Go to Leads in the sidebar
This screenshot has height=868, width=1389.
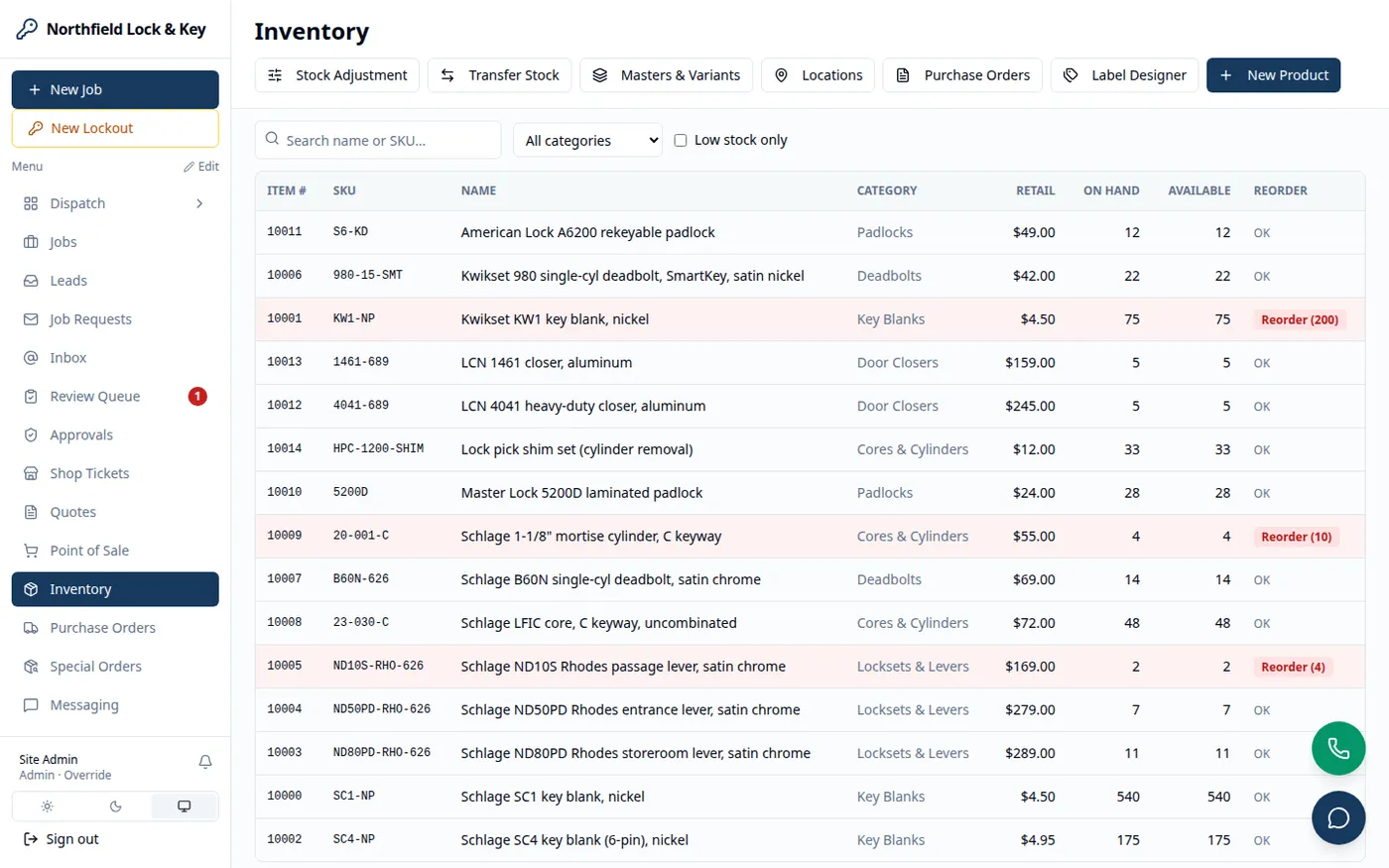(115, 281)
